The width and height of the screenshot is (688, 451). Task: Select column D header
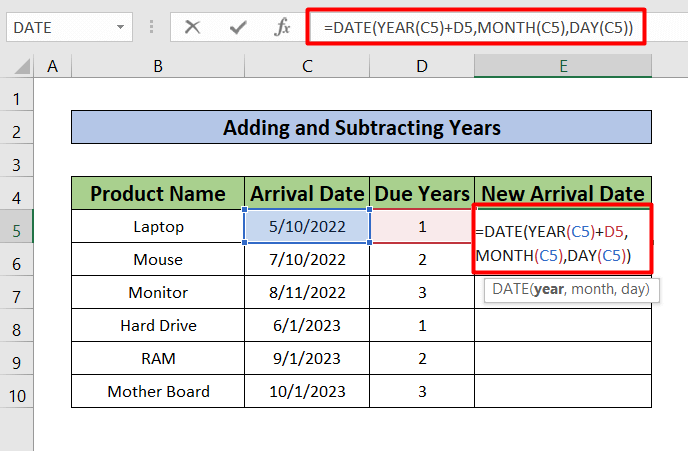422,67
